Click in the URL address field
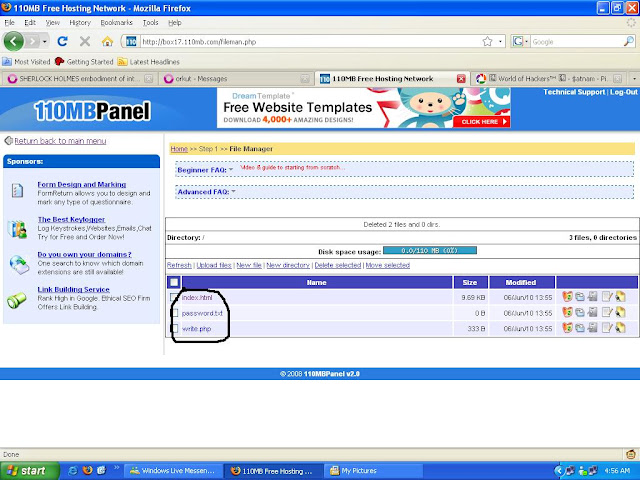The image size is (640, 480). click(310, 41)
